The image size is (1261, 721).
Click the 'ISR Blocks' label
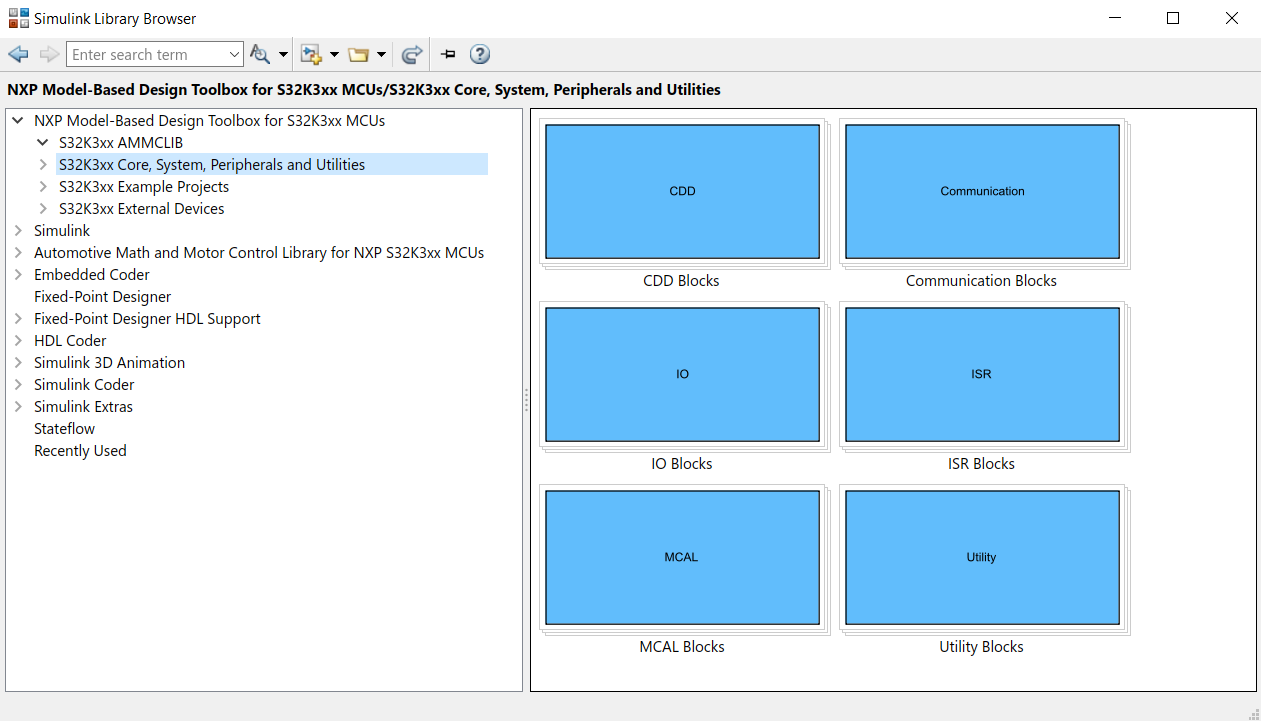981,464
